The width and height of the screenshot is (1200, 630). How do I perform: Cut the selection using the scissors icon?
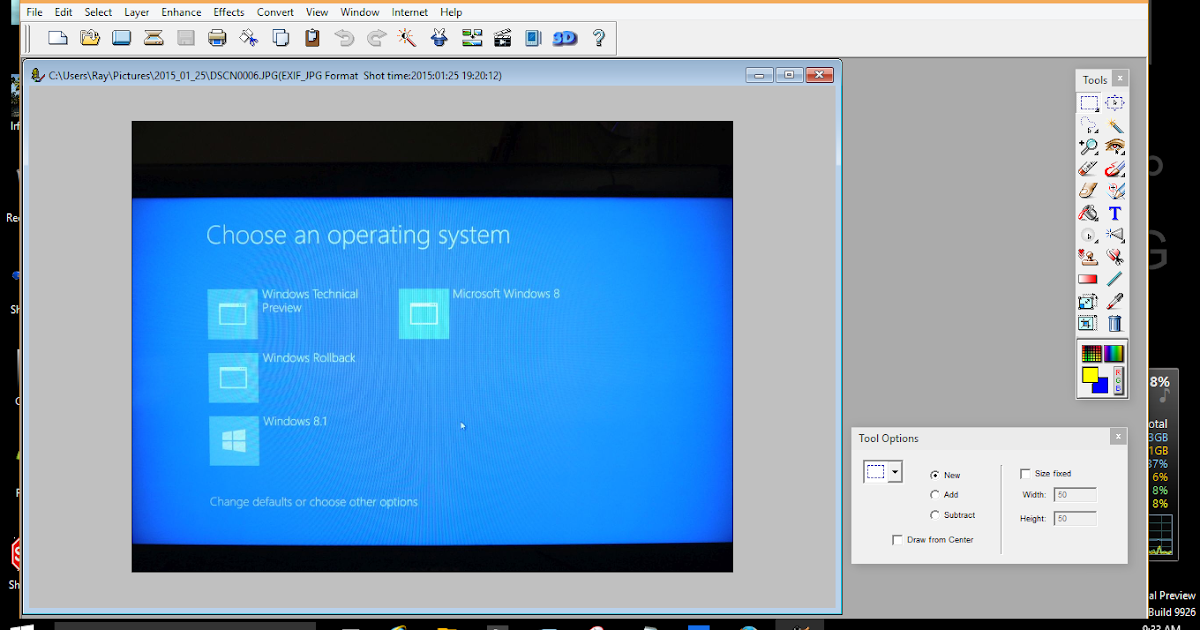click(249, 38)
